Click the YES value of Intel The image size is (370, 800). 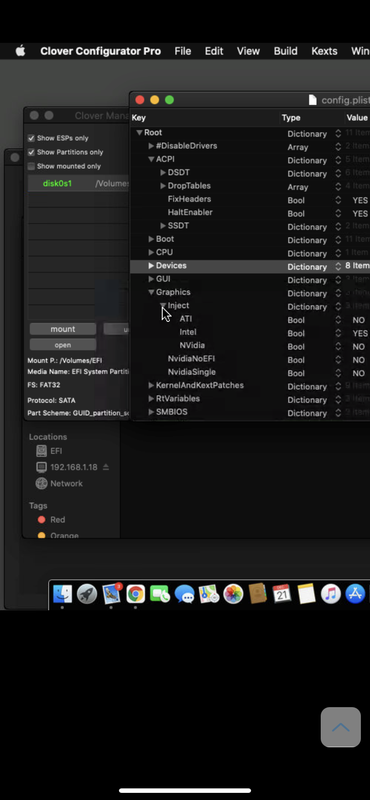[x=360, y=334]
